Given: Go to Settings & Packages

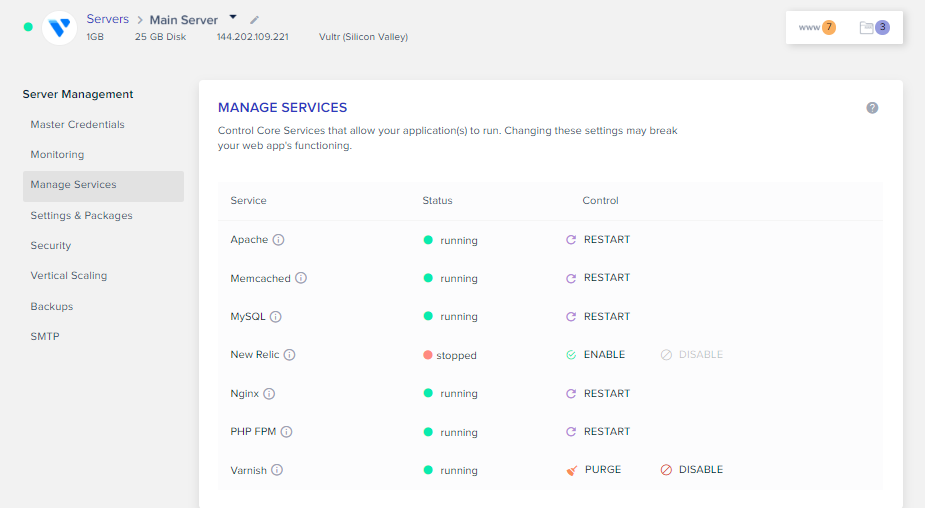Looking at the screenshot, I should coord(81,216).
